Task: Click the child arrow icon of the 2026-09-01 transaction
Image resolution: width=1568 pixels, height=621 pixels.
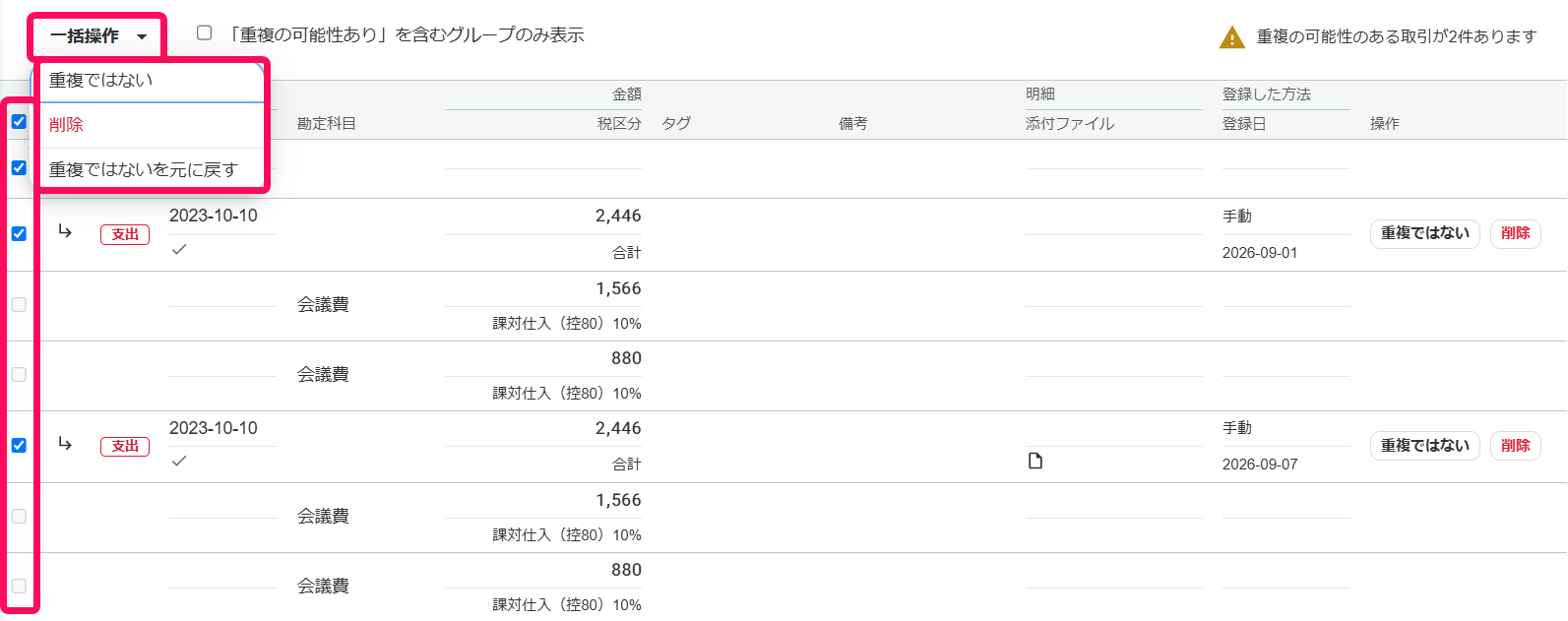Action: tap(65, 231)
